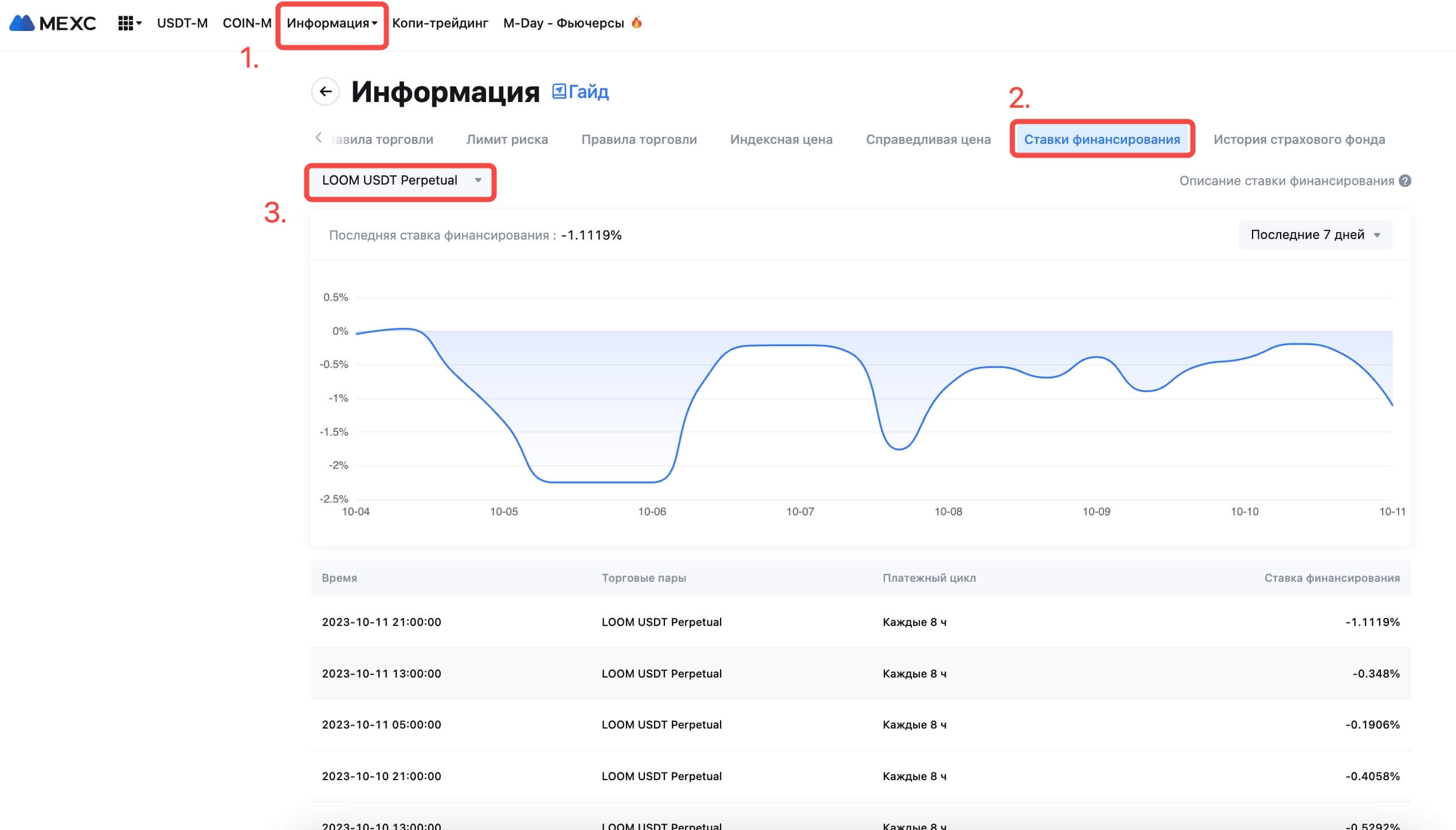The width and height of the screenshot is (1456, 830).
Task: Click the back arrow button
Action: point(326,91)
